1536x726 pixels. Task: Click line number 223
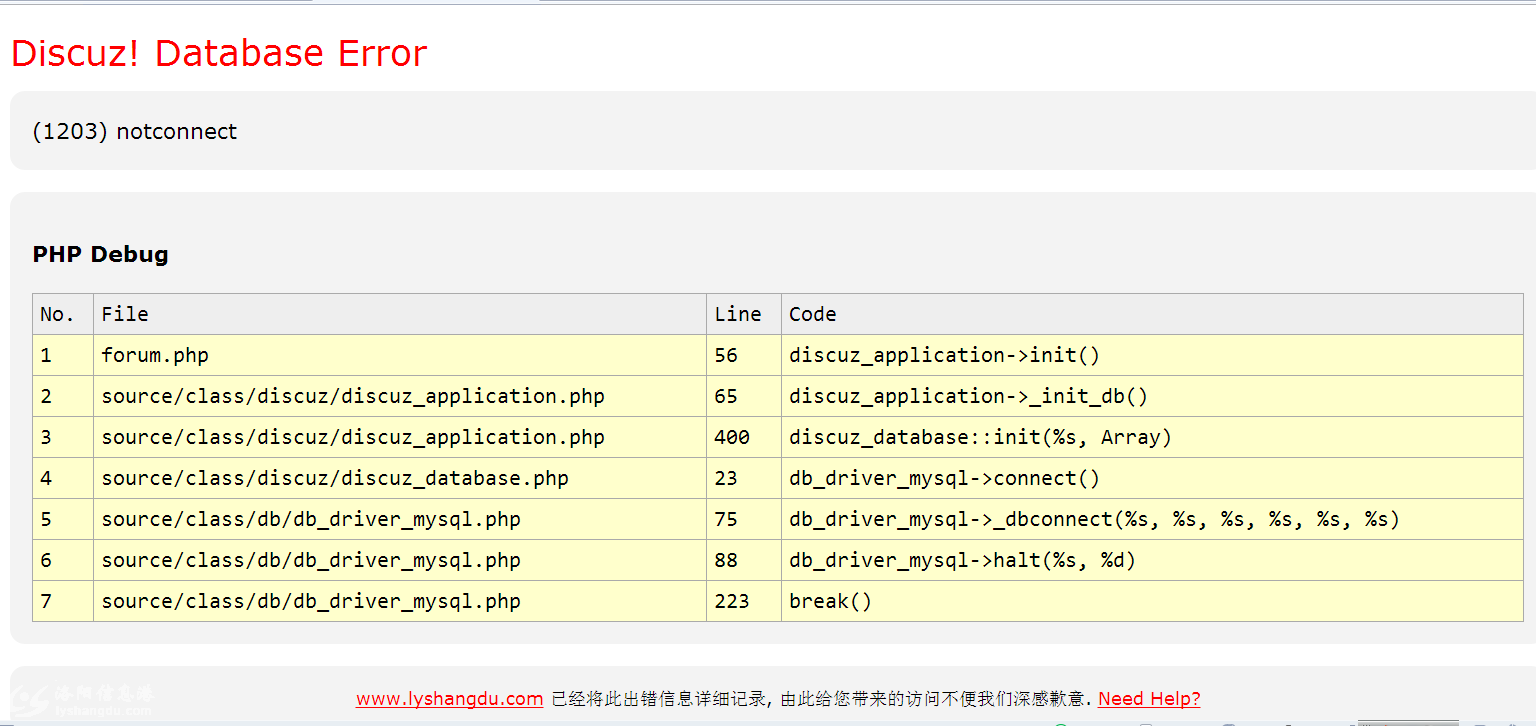pyautogui.click(x=744, y=601)
